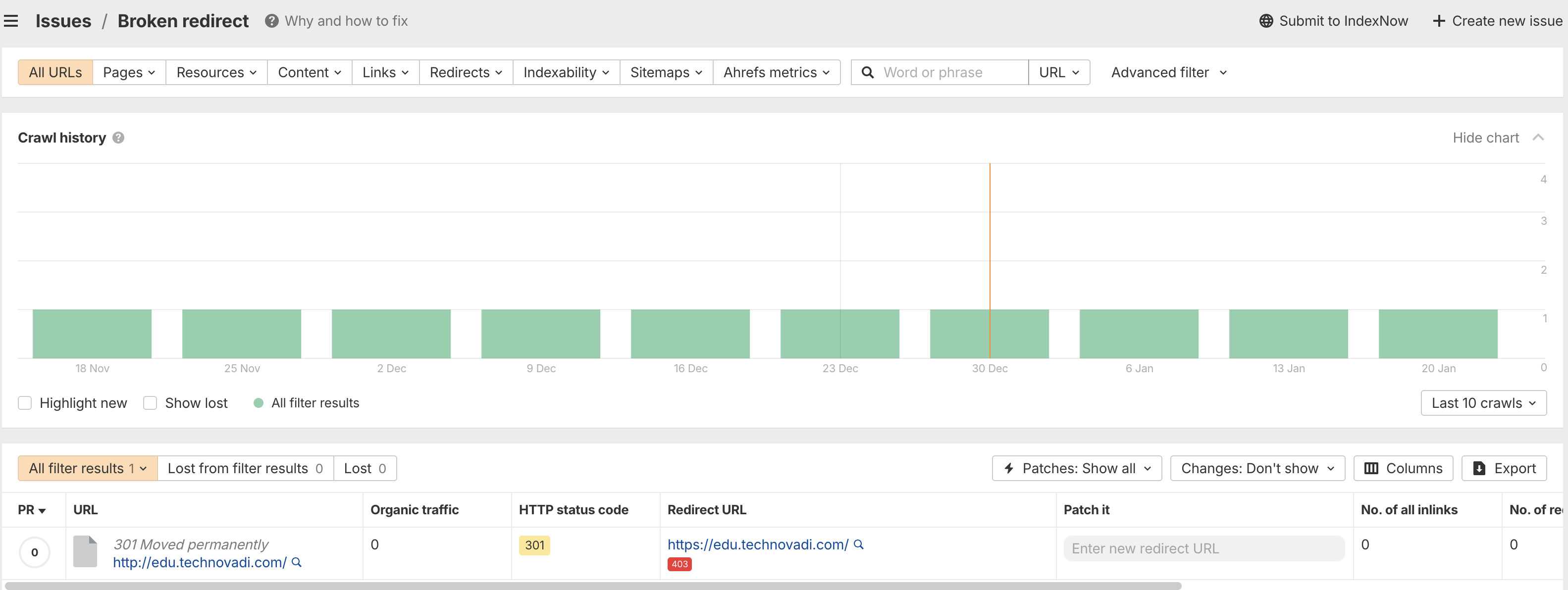This screenshot has height=590, width=1568.
Task: Open the Resources filter dropdown
Action: (x=217, y=72)
